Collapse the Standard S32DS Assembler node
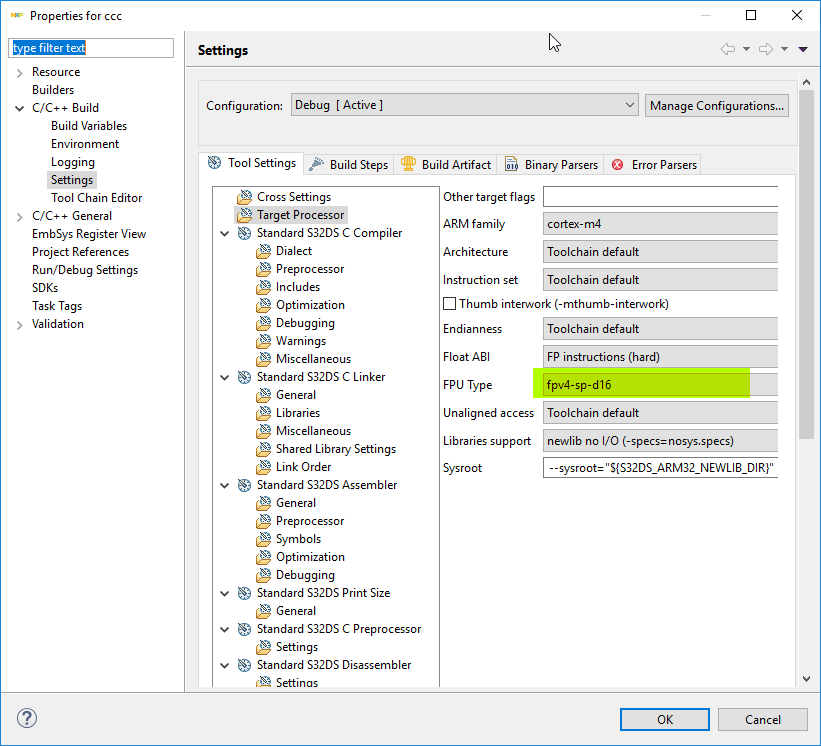This screenshot has height=746, width=821. [225, 485]
